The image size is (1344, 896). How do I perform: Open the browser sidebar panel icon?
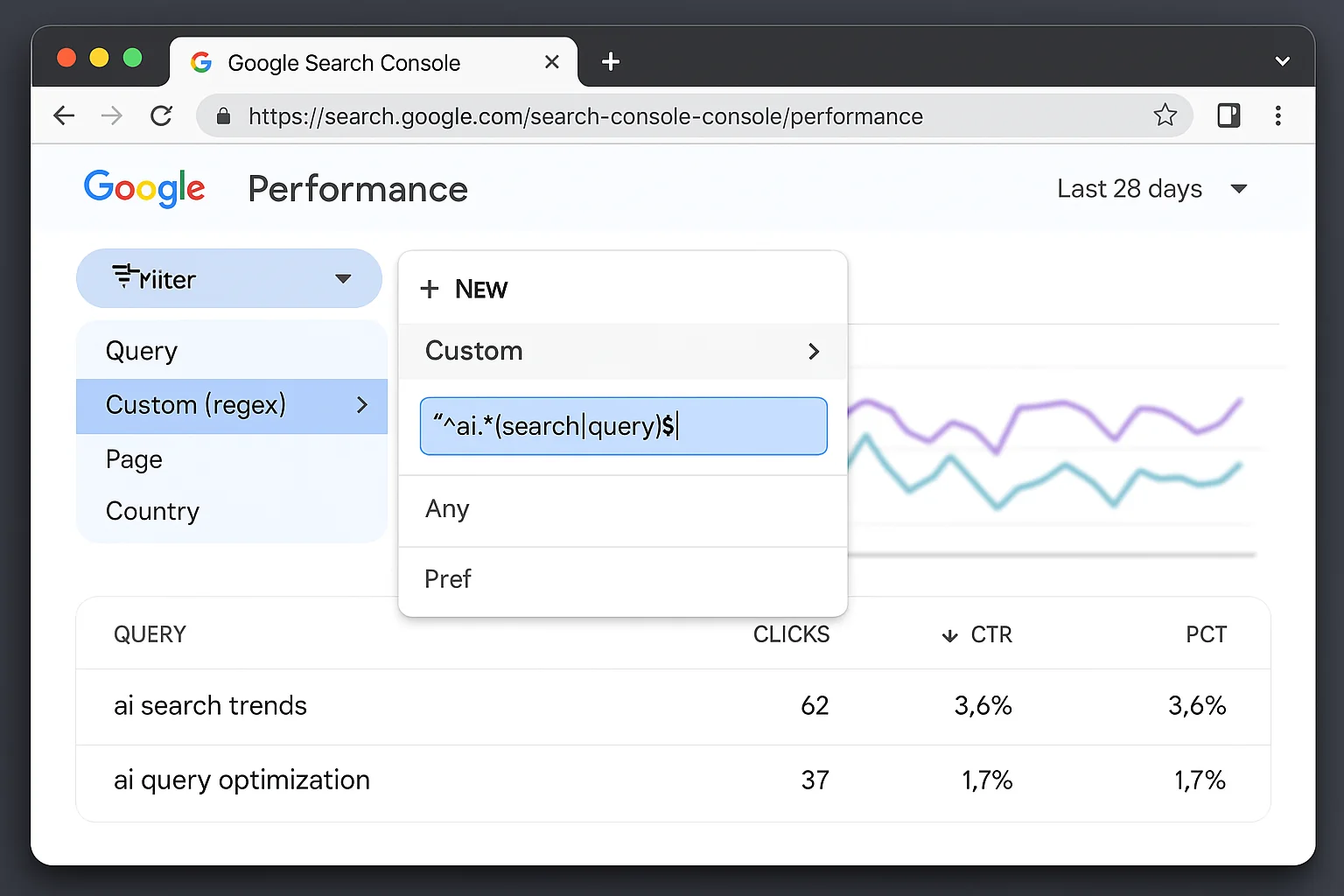[1228, 115]
